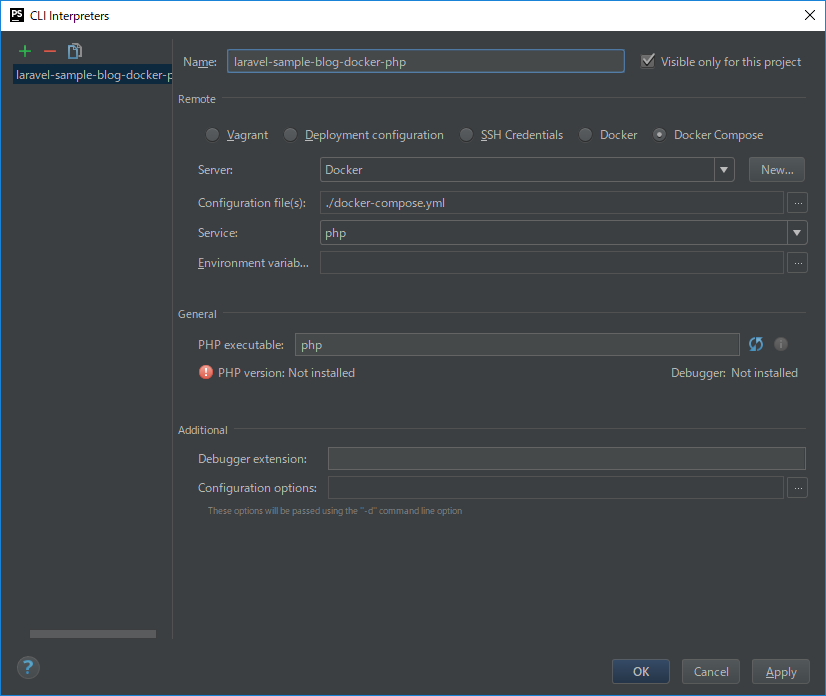Click the General section heading
Image resolution: width=826 pixels, height=696 pixels.
197,314
